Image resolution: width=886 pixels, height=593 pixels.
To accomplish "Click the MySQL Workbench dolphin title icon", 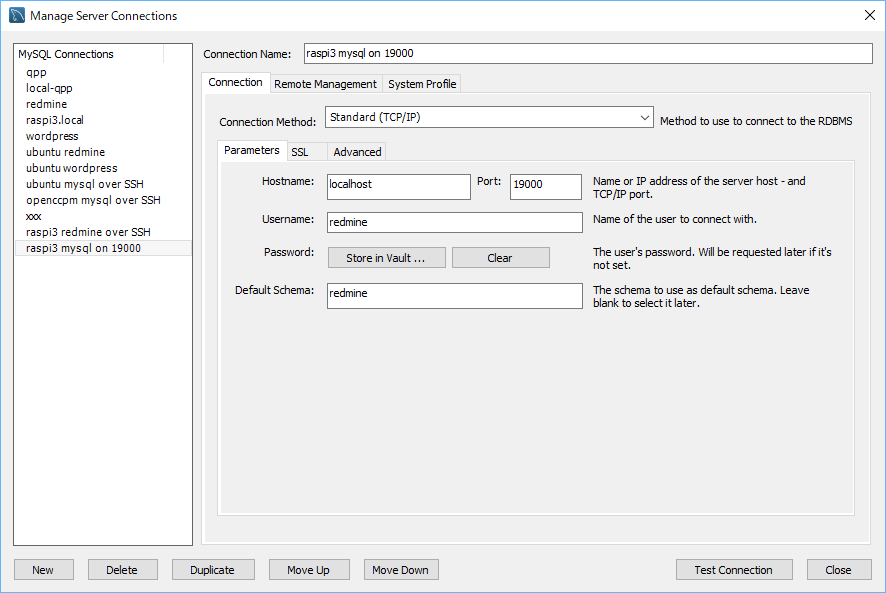I will tap(17, 16).
